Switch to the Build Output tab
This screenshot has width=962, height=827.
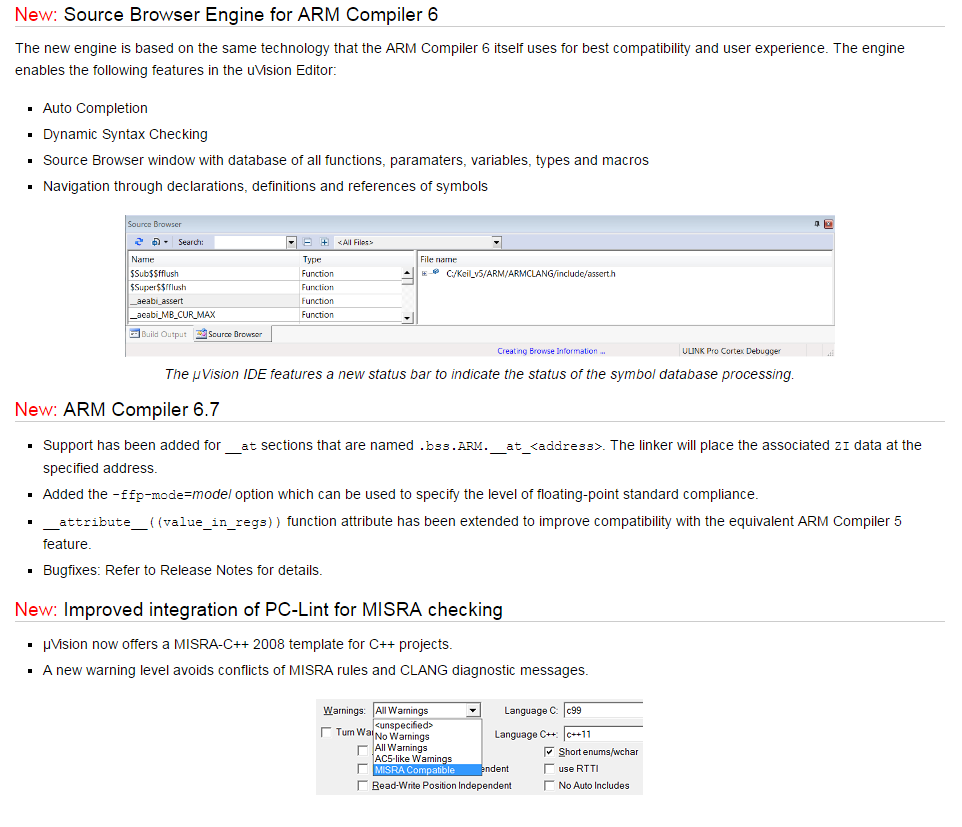158,334
